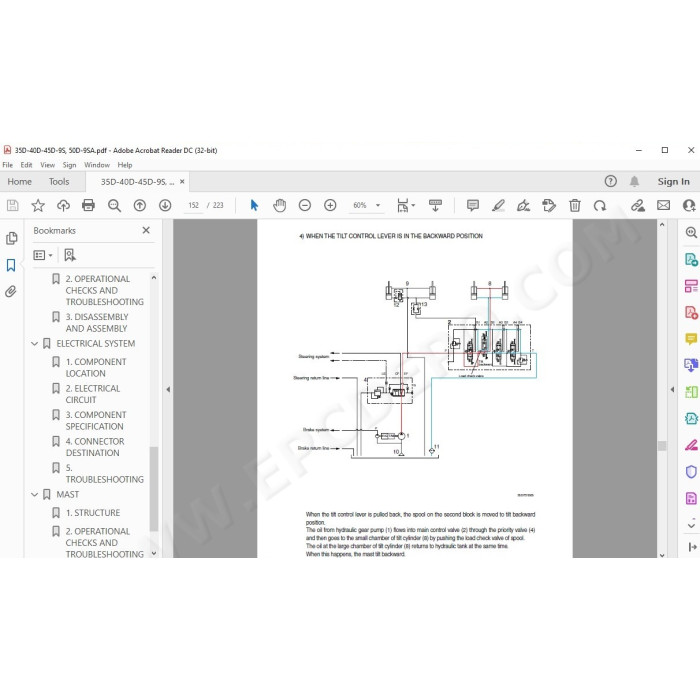
Task: Switch to the Tools tab
Action: click(59, 182)
